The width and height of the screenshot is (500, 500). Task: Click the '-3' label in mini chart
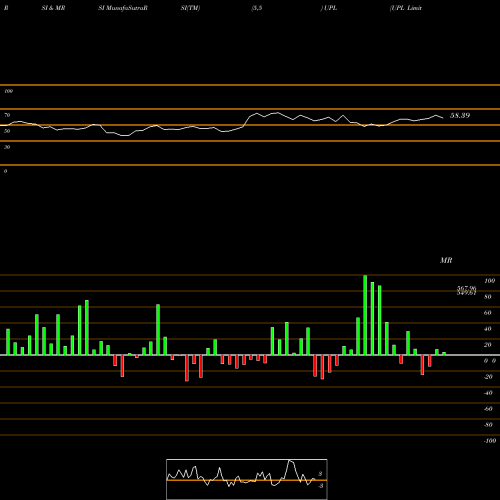point(320,486)
